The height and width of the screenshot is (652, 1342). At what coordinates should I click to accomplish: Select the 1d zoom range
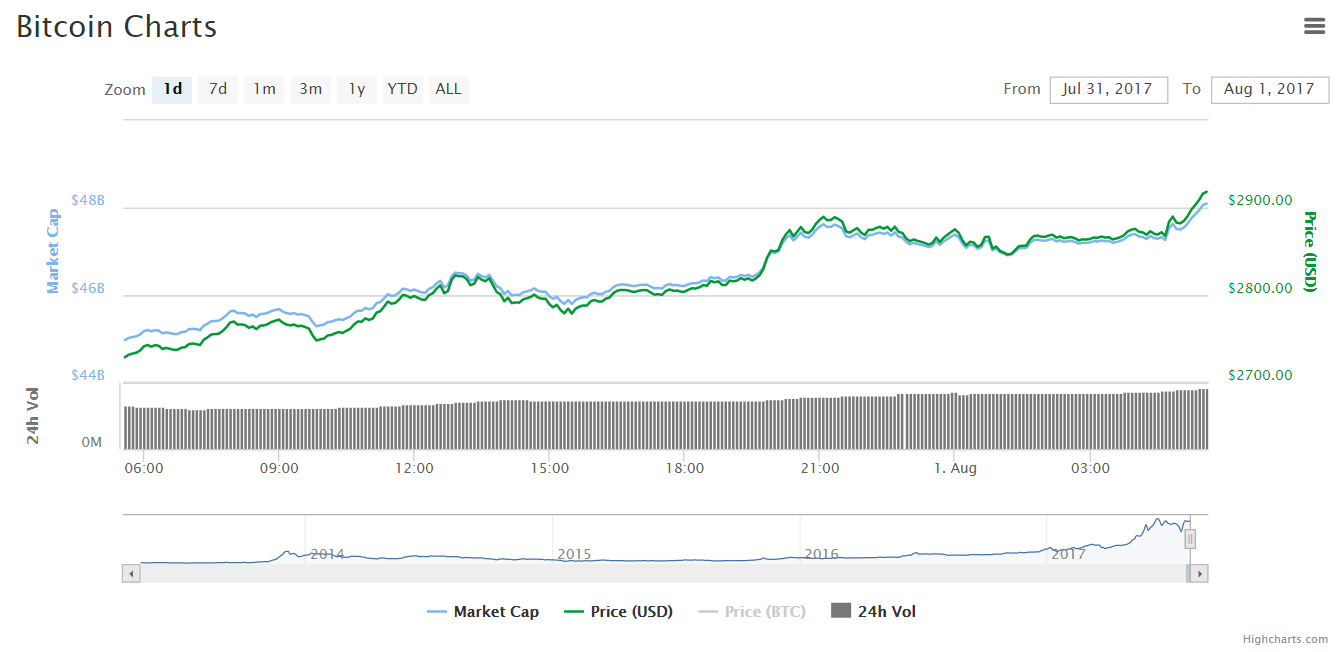coord(172,89)
